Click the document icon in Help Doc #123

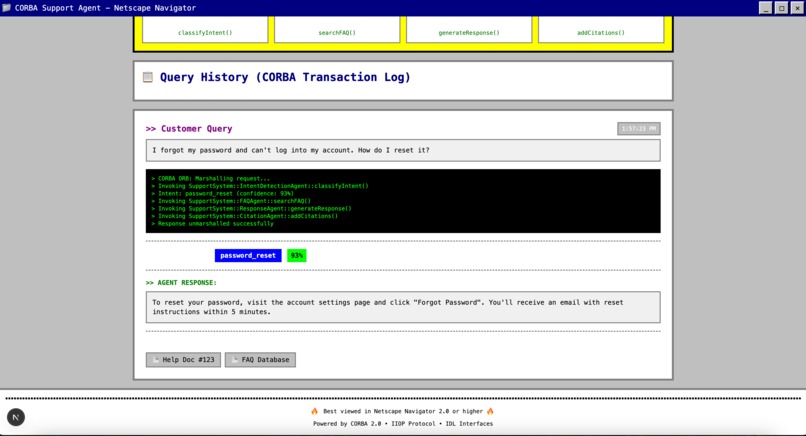tap(156, 360)
